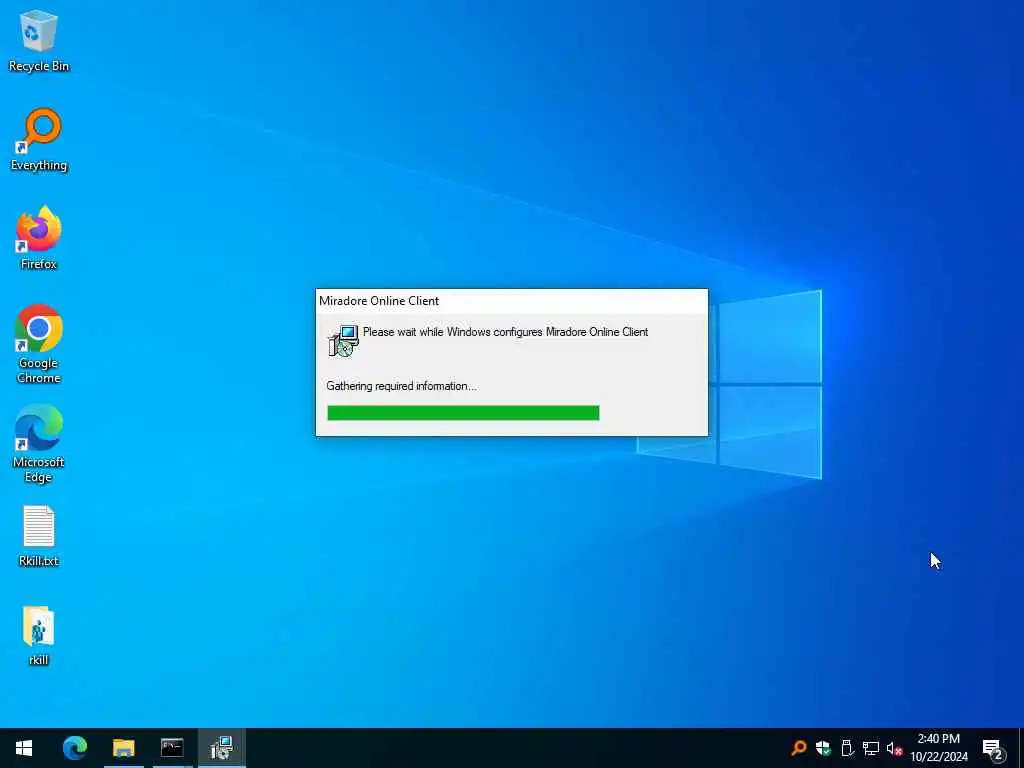This screenshot has width=1024, height=768.
Task: Select the Everything search shortcut
Action: click(39, 140)
